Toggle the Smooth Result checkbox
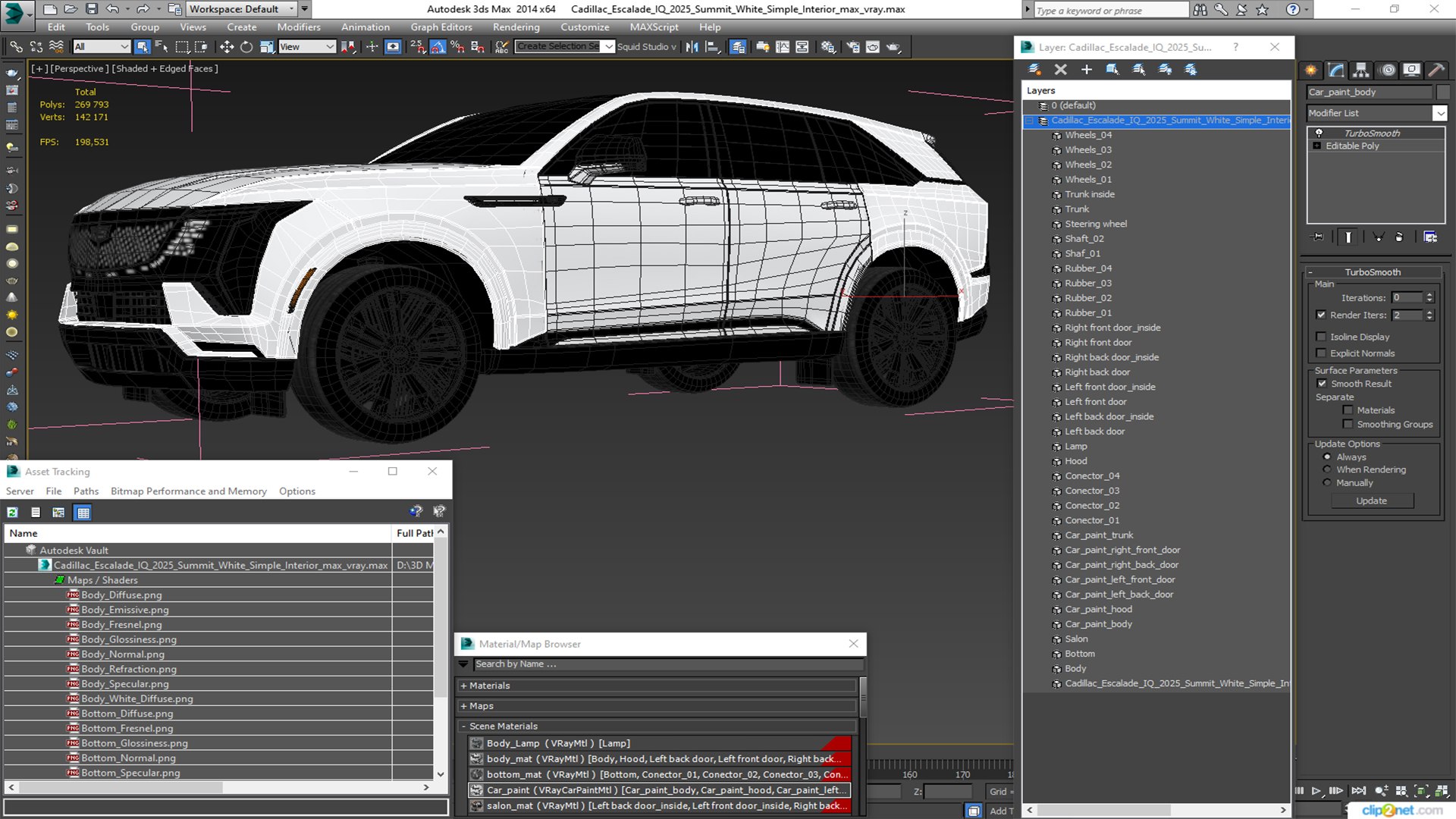Image resolution: width=1456 pixels, height=819 pixels. click(x=1322, y=384)
